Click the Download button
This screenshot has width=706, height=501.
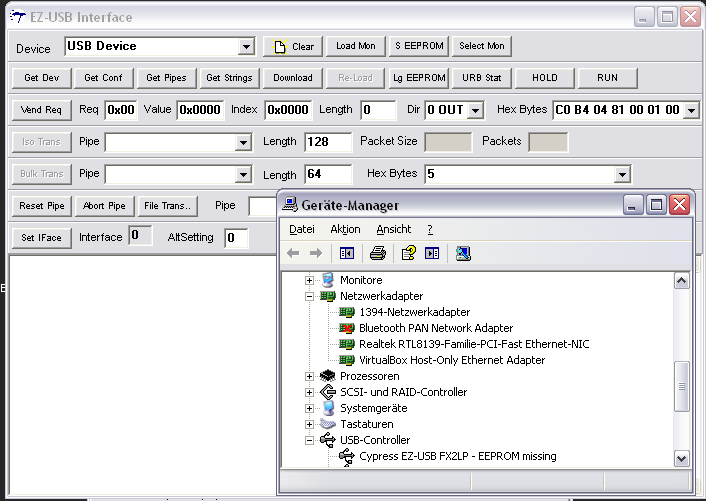pyautogui.click(x=293, y=78)
